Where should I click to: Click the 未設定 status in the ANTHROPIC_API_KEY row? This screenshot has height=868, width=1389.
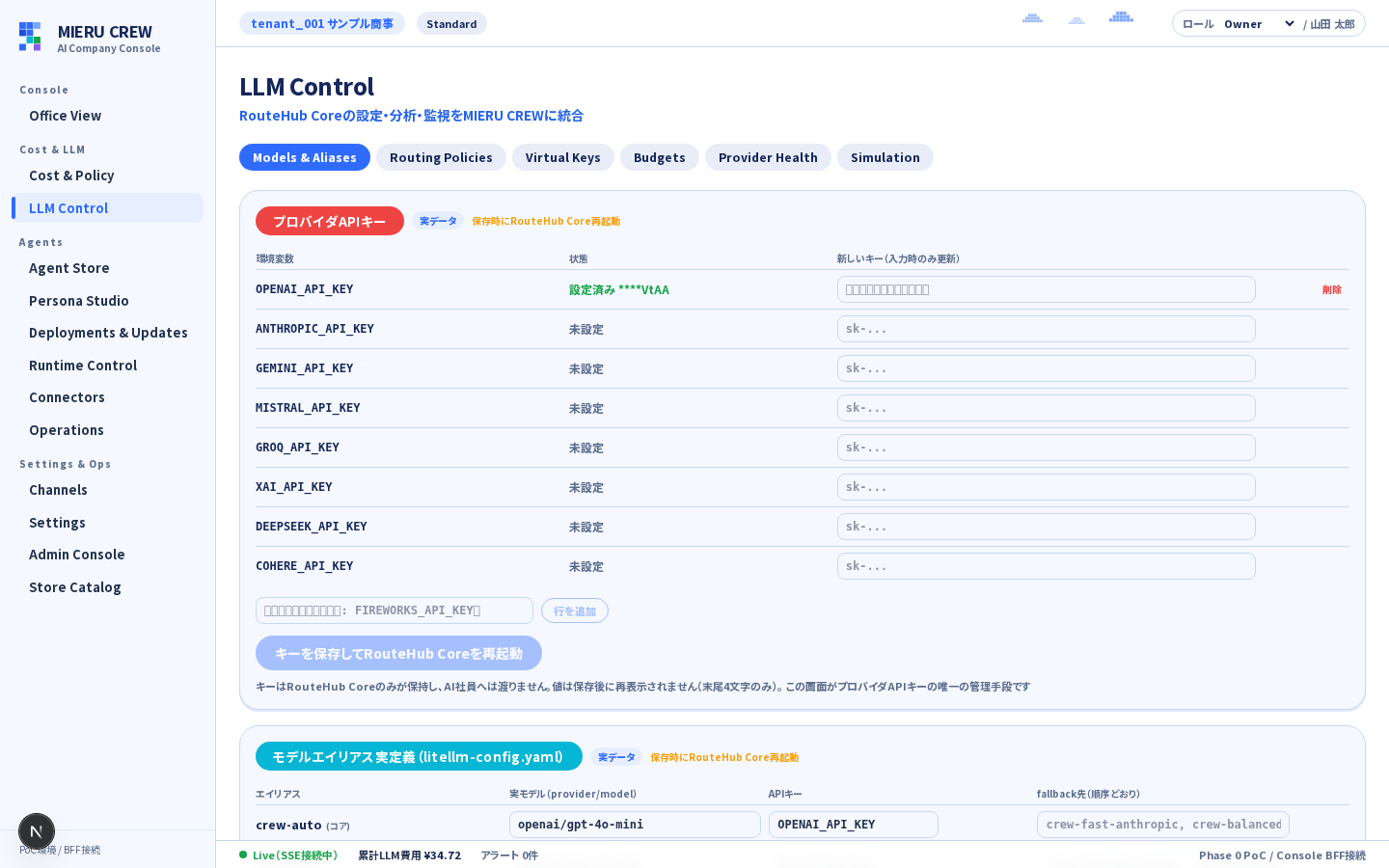[x=586, y=330]
